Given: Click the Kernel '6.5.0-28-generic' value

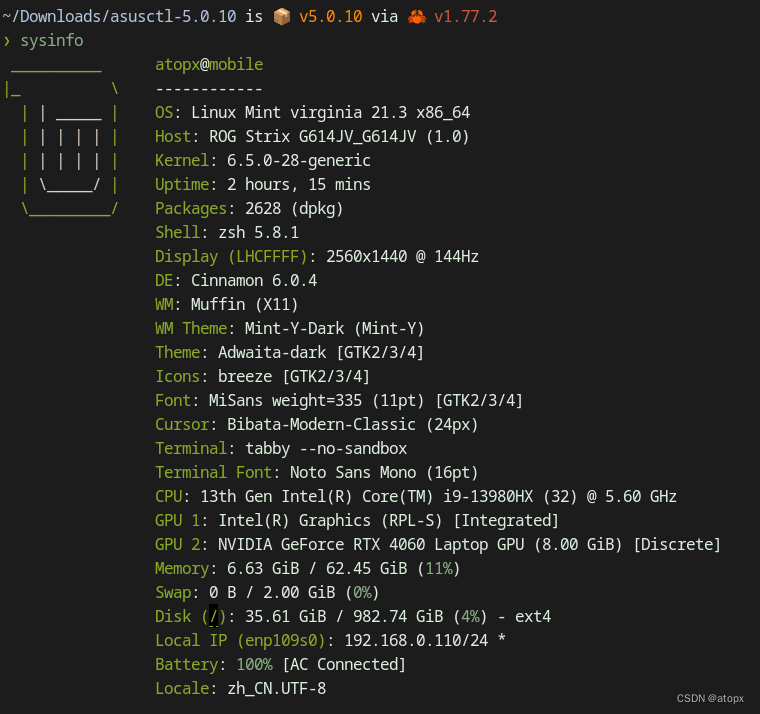Looking at the screenshot, I should point(299,160).
